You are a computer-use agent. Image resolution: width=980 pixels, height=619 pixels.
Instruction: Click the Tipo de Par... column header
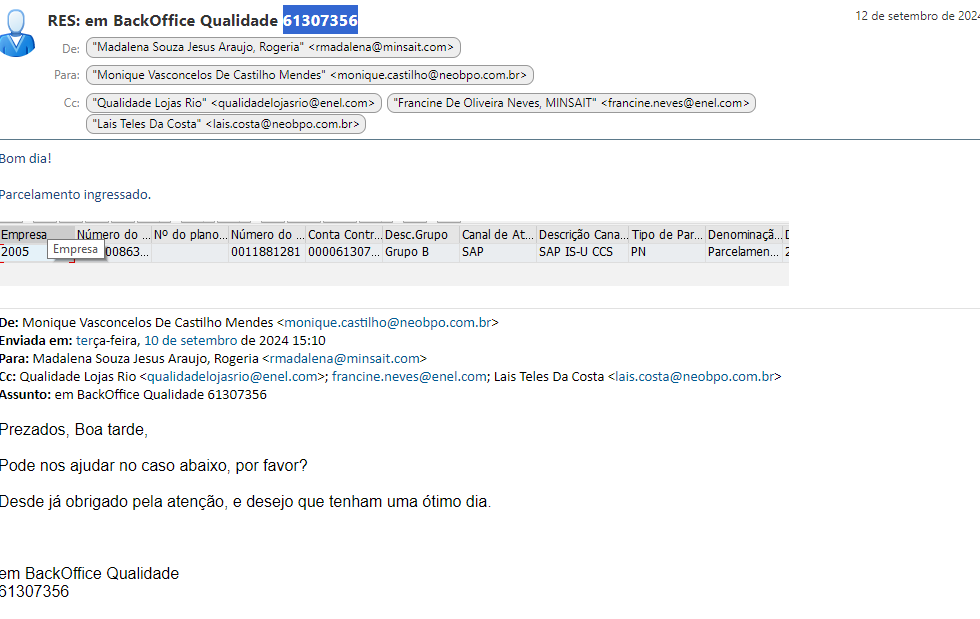tap(667, 234)
